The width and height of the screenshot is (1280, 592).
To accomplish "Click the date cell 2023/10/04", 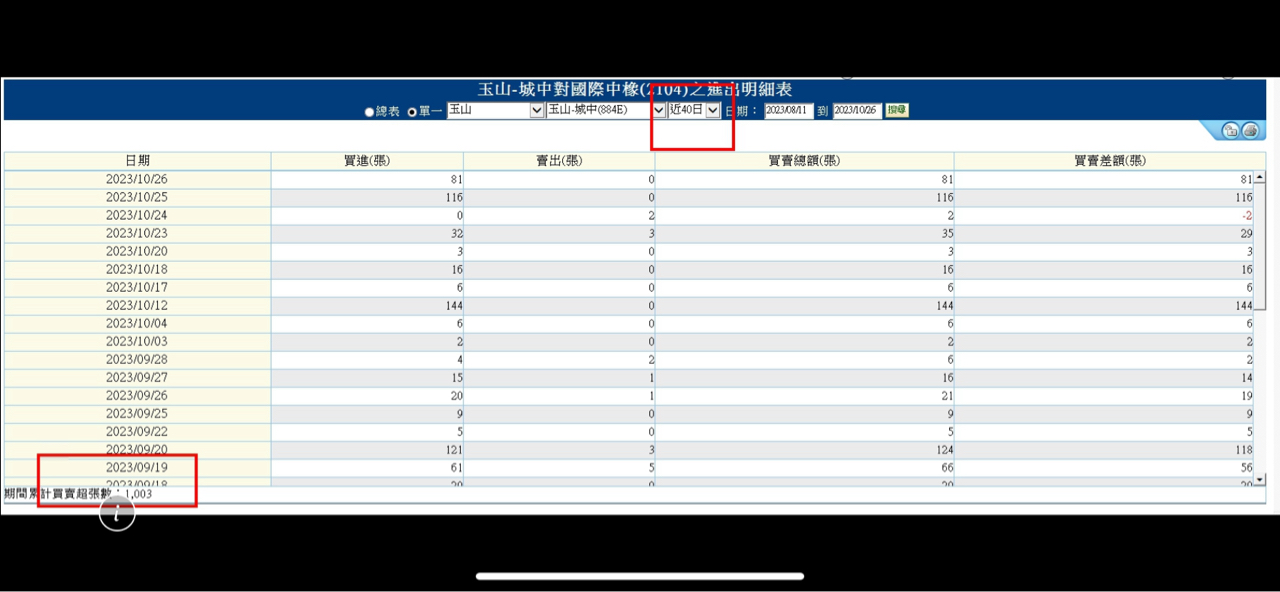I will [x=137, y=323].
